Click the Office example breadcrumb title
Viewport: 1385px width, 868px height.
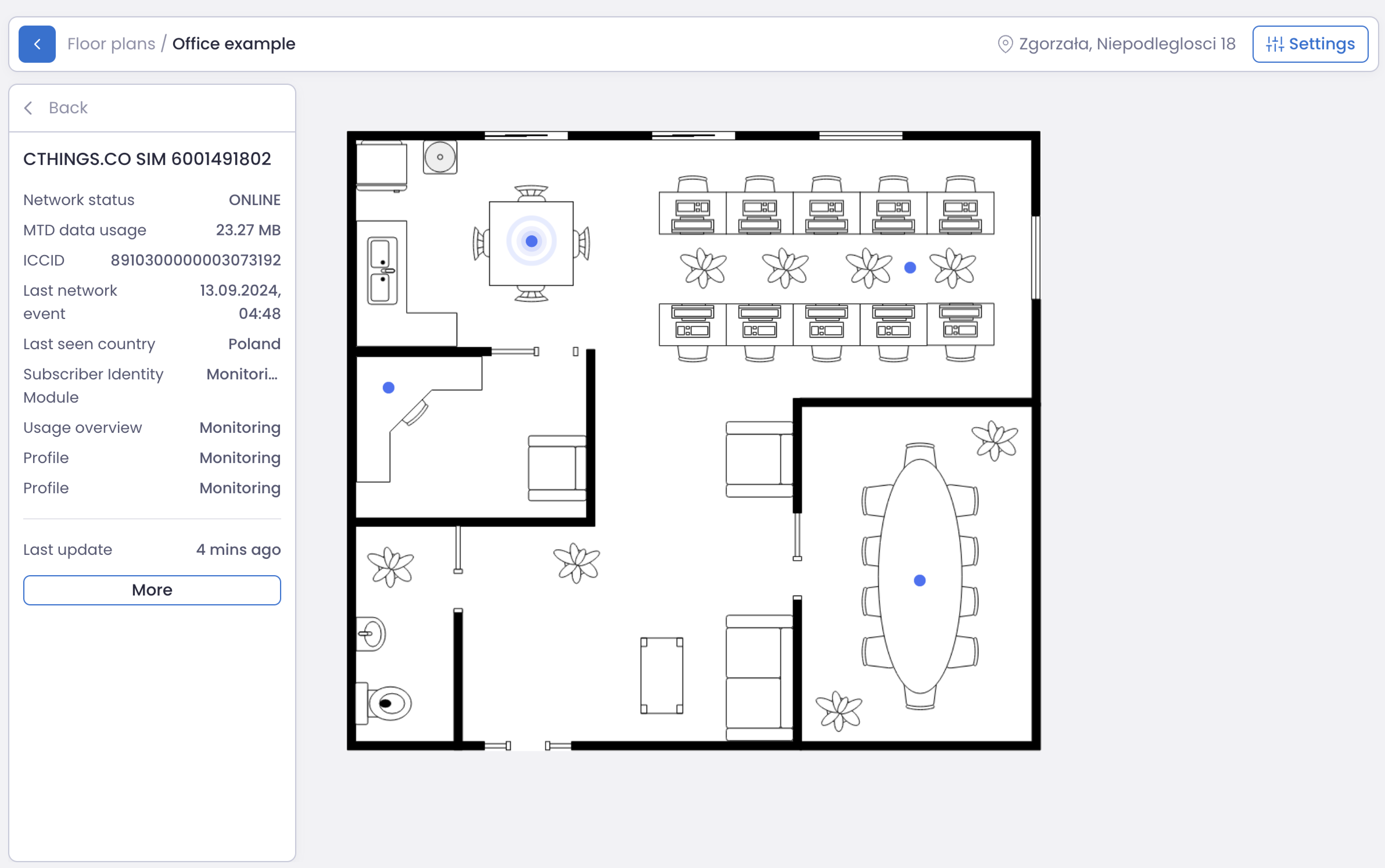[234, 44]
